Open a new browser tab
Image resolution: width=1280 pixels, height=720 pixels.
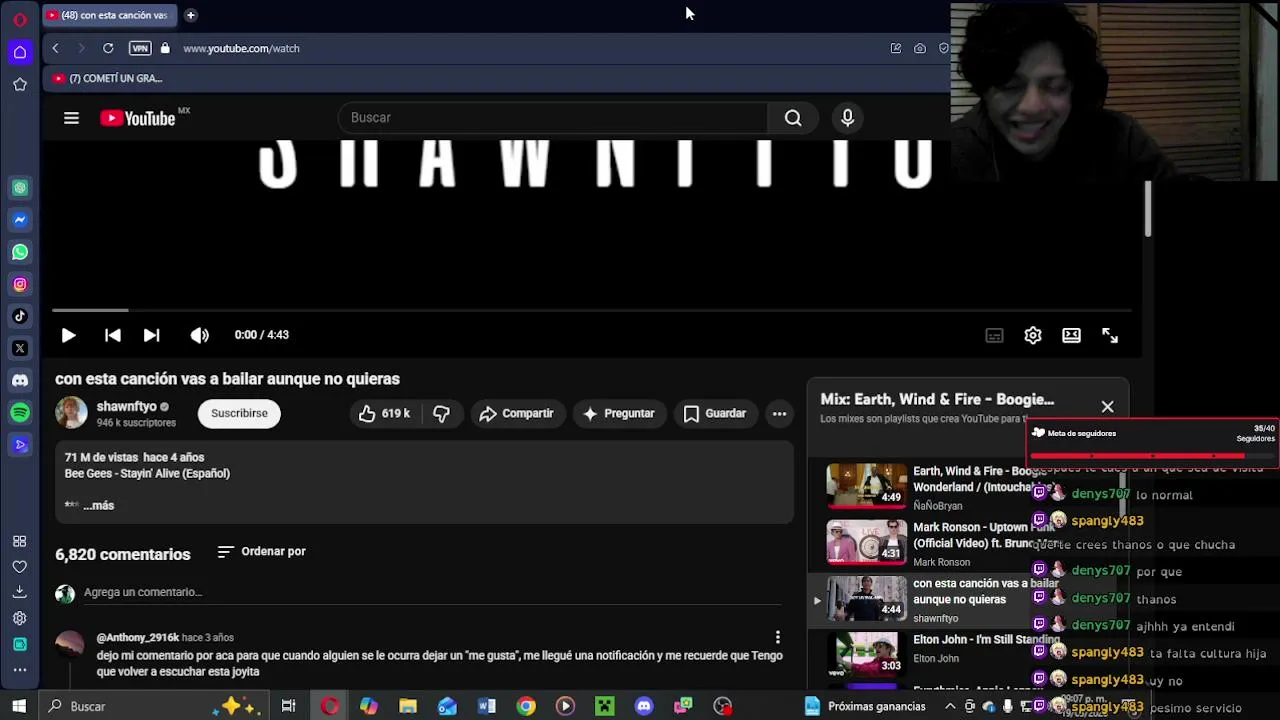(x=190, y=15)
